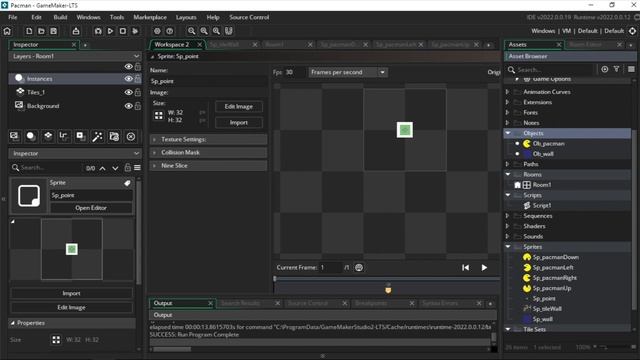Expand Nine Slice section
The image size is (640, 360).
[x=209, y=165]
